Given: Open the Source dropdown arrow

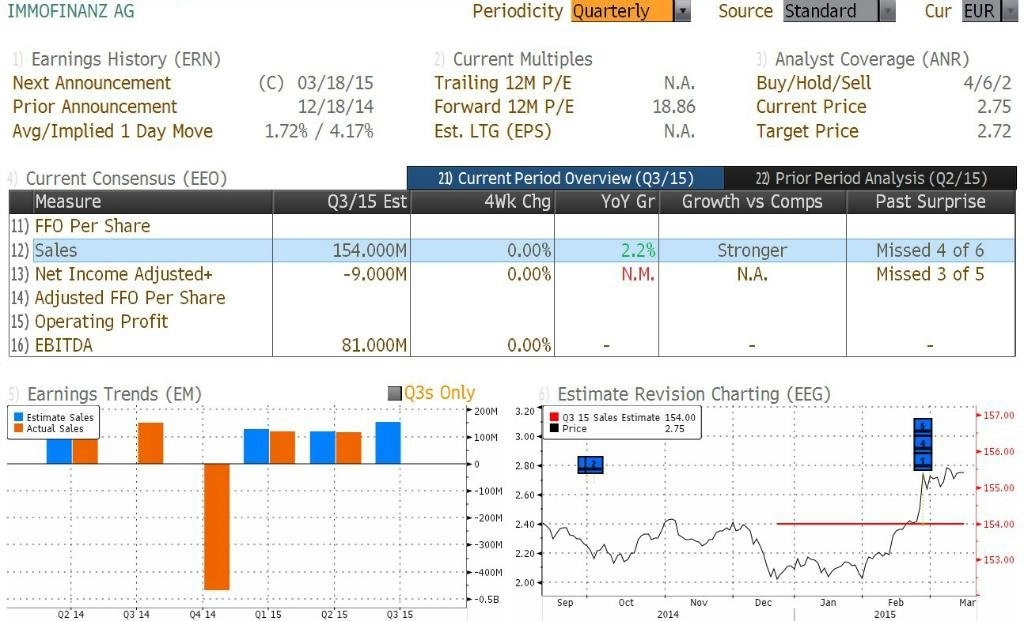Looking at the screenshot, I should [x=888, y=11].
